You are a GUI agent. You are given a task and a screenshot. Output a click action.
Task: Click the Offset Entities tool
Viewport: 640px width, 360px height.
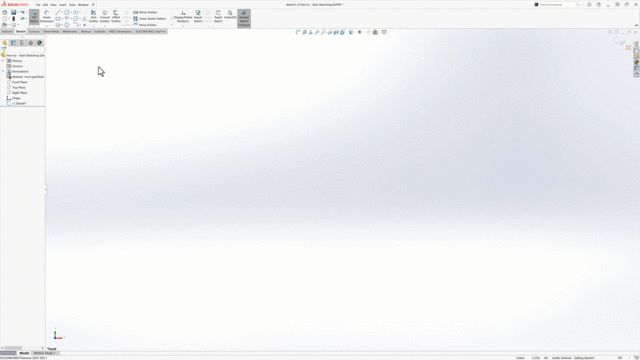[116, 16]
